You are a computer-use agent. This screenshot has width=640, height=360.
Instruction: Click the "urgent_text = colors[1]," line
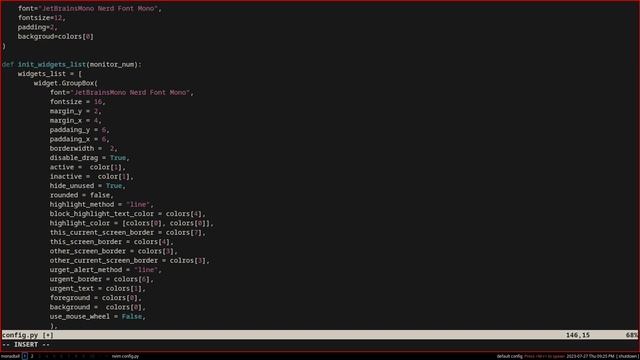(98, 289)
